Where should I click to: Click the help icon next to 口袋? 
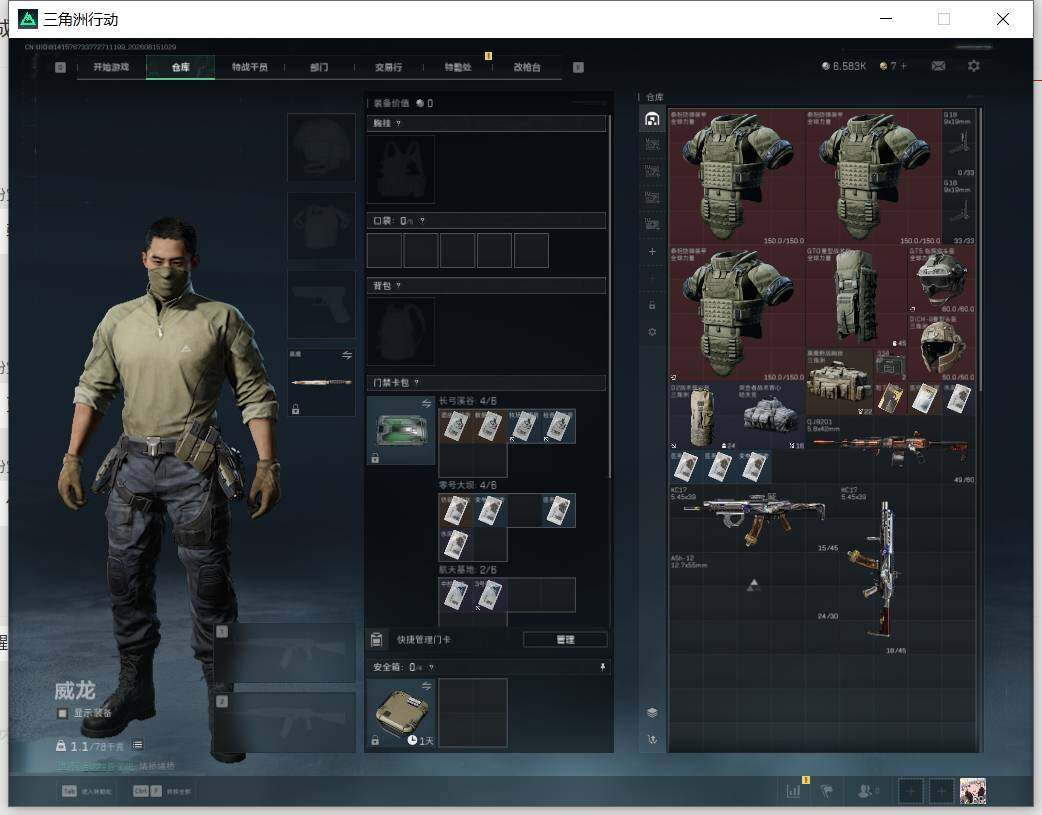422,221
